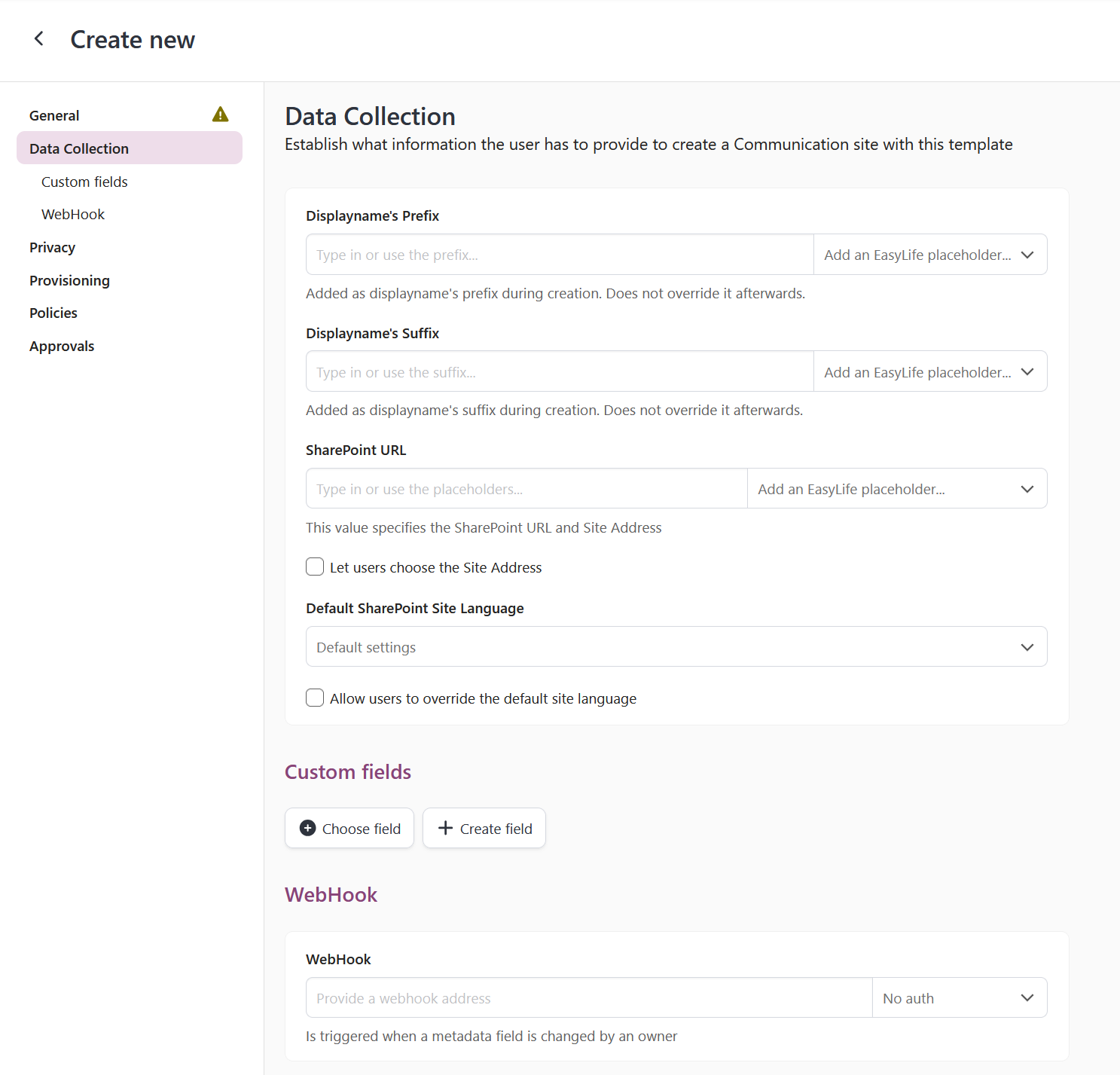Select Approvals in the sidebar
Viewport: 1120px width, 1075px height.
tap(61, 346)
